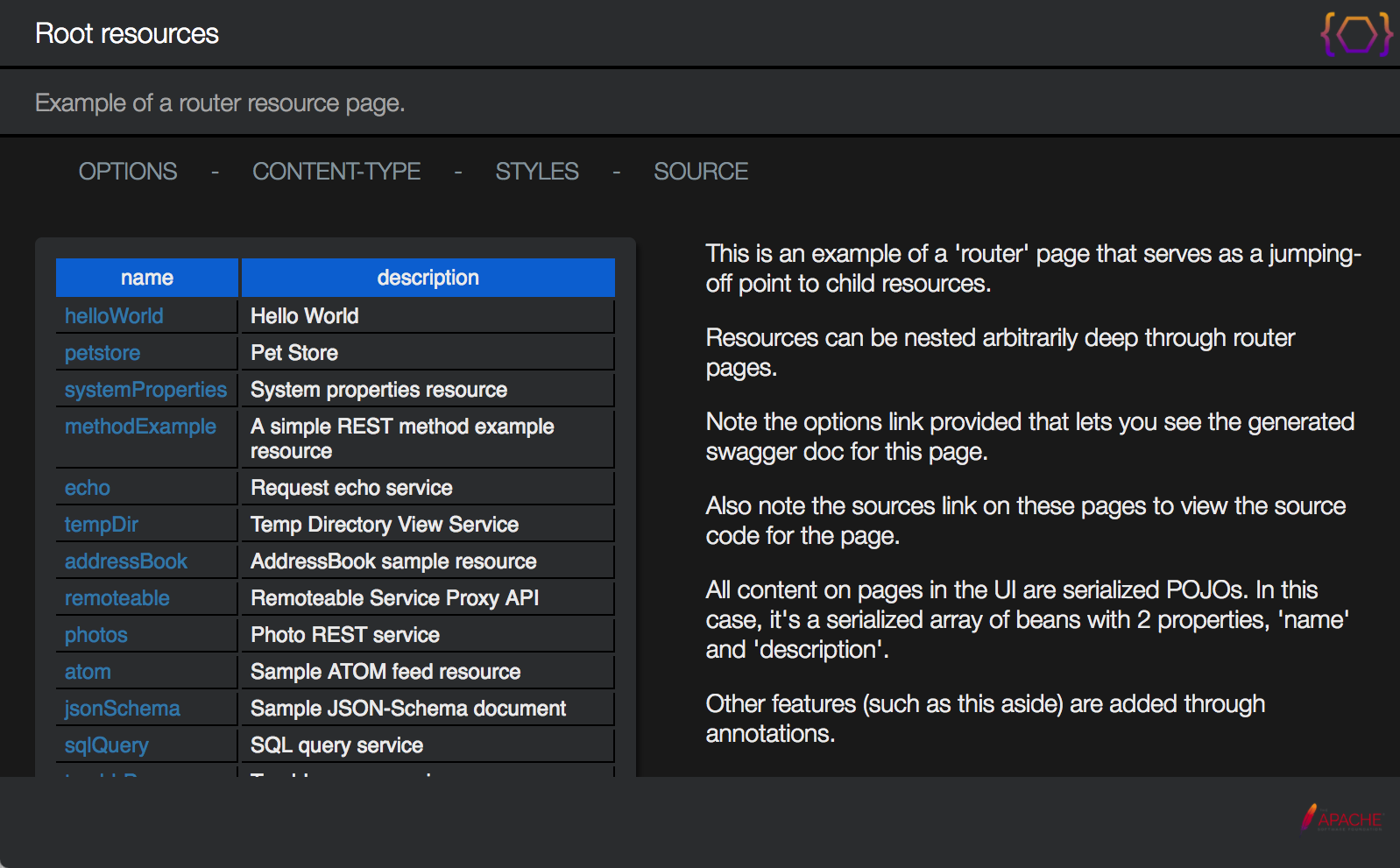The image size is (1400, 868).
Task: Go to the methodExample resource
Action: (x=140, y=427)
